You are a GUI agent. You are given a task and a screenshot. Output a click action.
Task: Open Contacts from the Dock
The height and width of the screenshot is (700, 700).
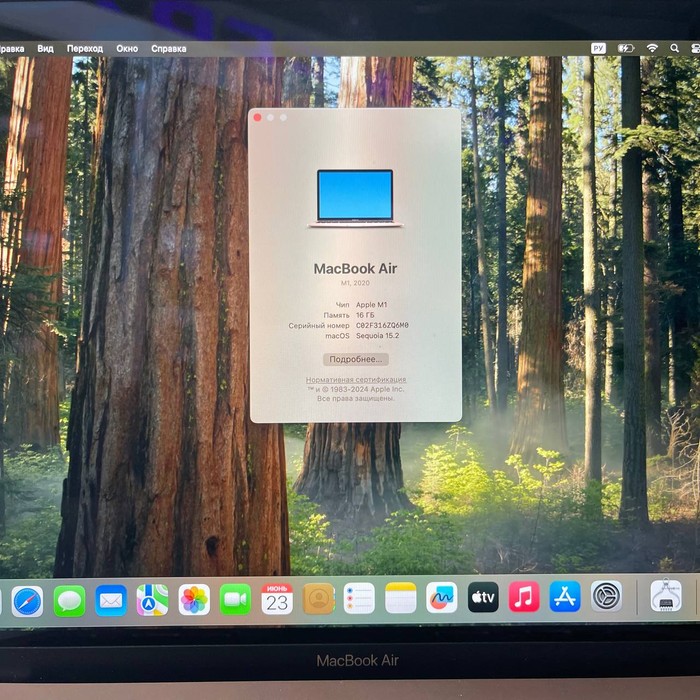tap(318, 598)
